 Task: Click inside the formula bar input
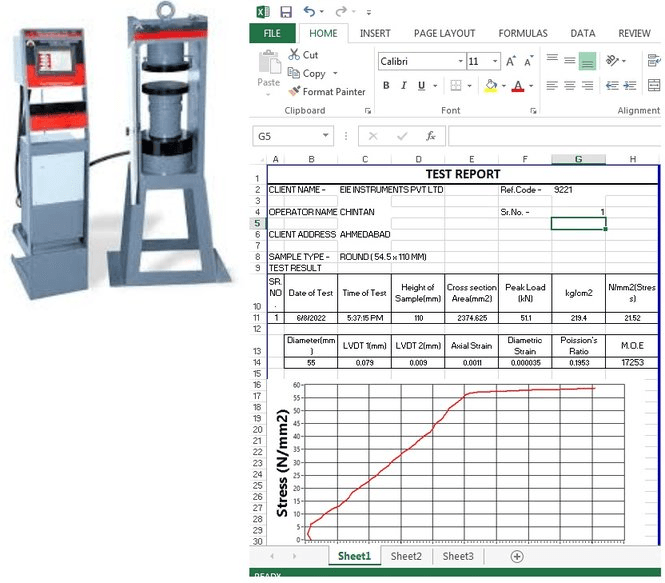tap(554, 136)
